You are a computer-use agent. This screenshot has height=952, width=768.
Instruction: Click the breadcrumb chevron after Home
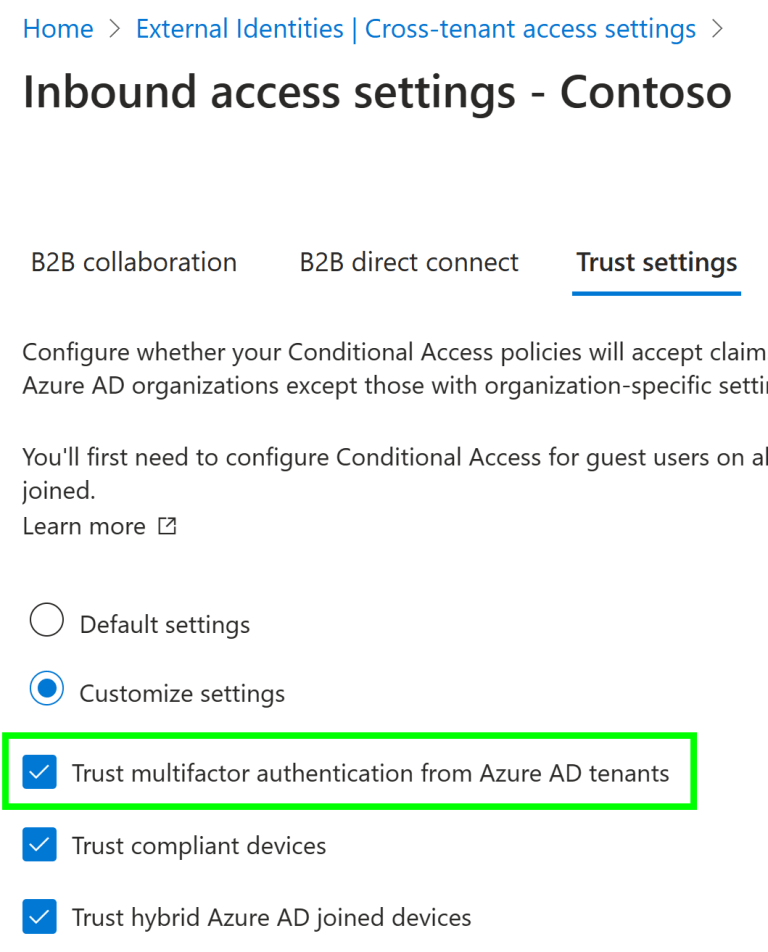tap(111, 28)
